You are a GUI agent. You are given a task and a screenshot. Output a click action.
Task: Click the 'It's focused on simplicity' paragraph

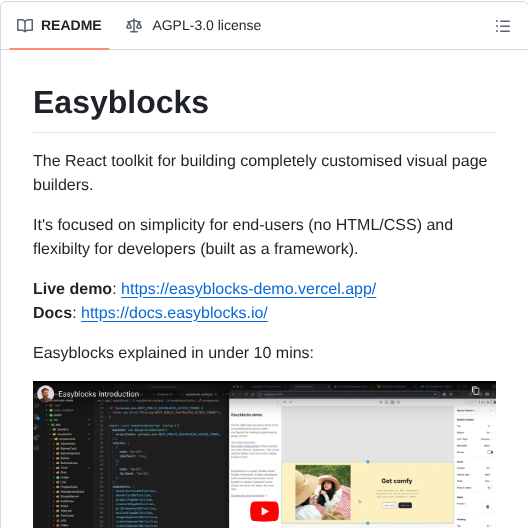(x=243, y=237)
